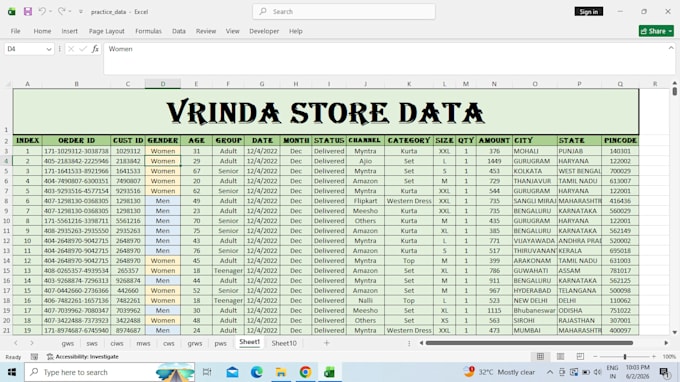Go to previous sheet tabs with left arrow
This screenshot has height=382, width=680.
point(16,343)
